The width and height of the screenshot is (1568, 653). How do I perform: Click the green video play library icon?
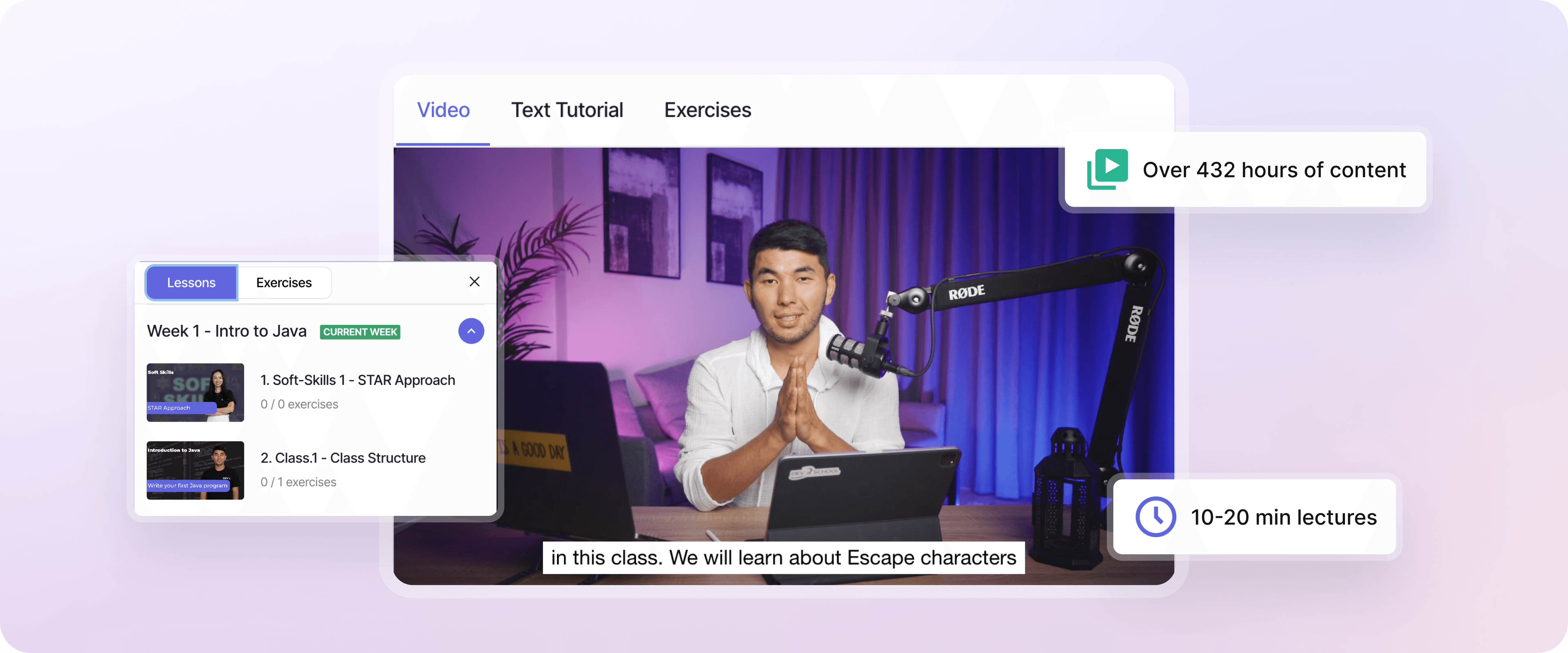1107,169
